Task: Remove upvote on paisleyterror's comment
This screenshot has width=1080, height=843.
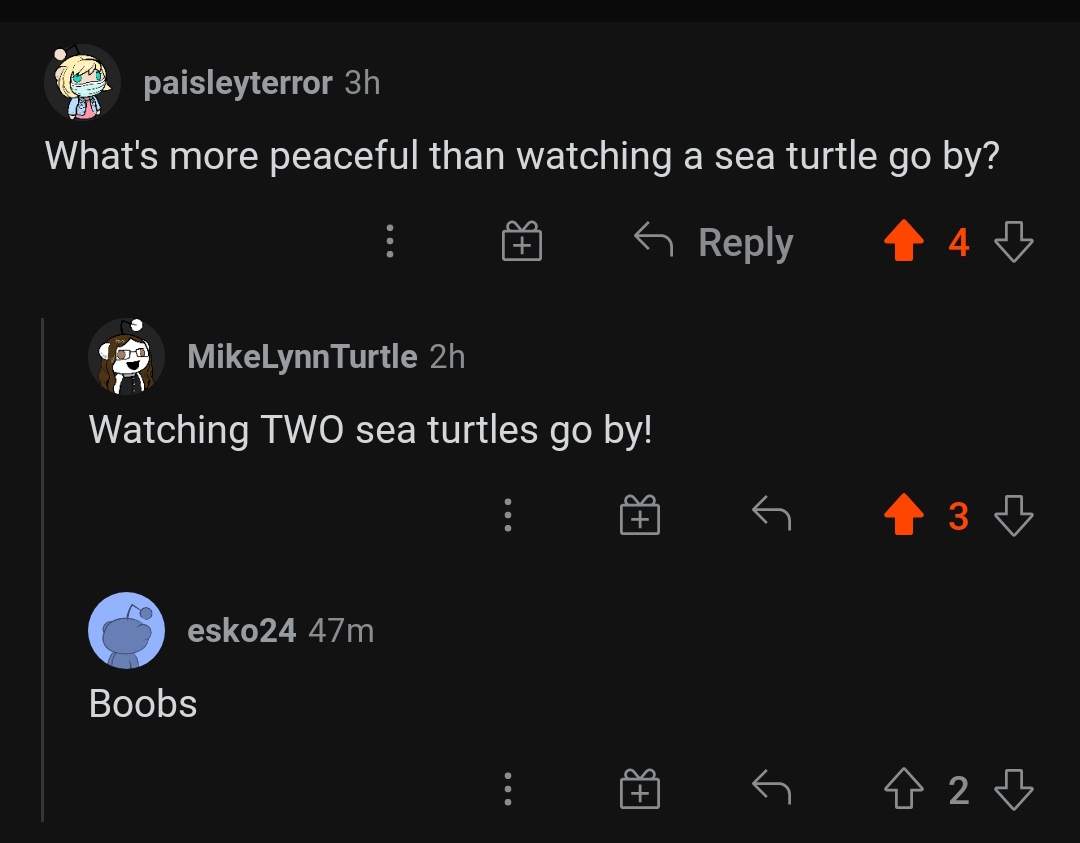Action: tap(903, 242)
